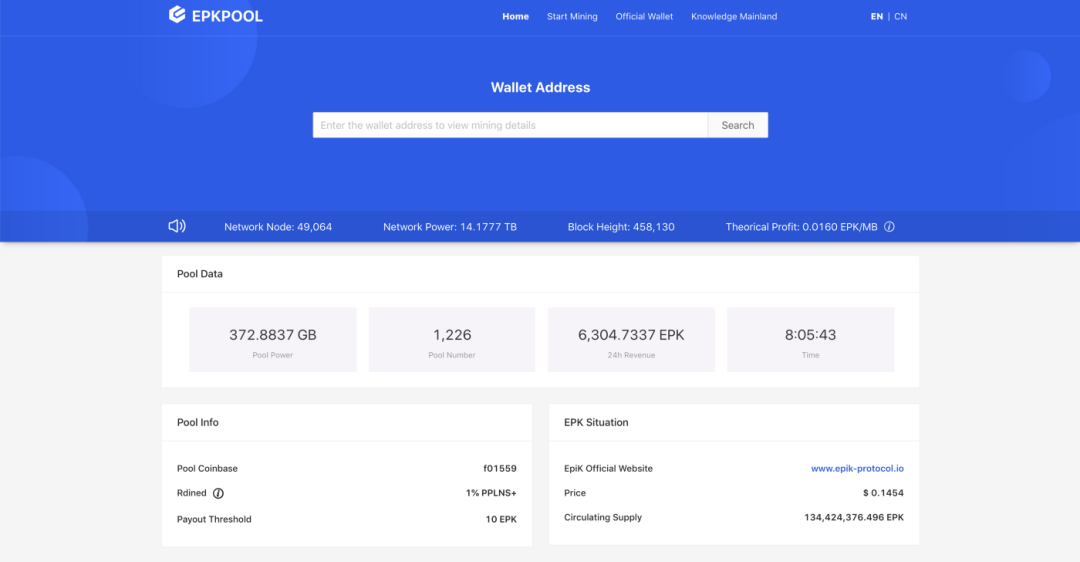Viewport: 1080px width, 562px height.
Task: Switch language to CN
Action: click(x=900, y=17)
